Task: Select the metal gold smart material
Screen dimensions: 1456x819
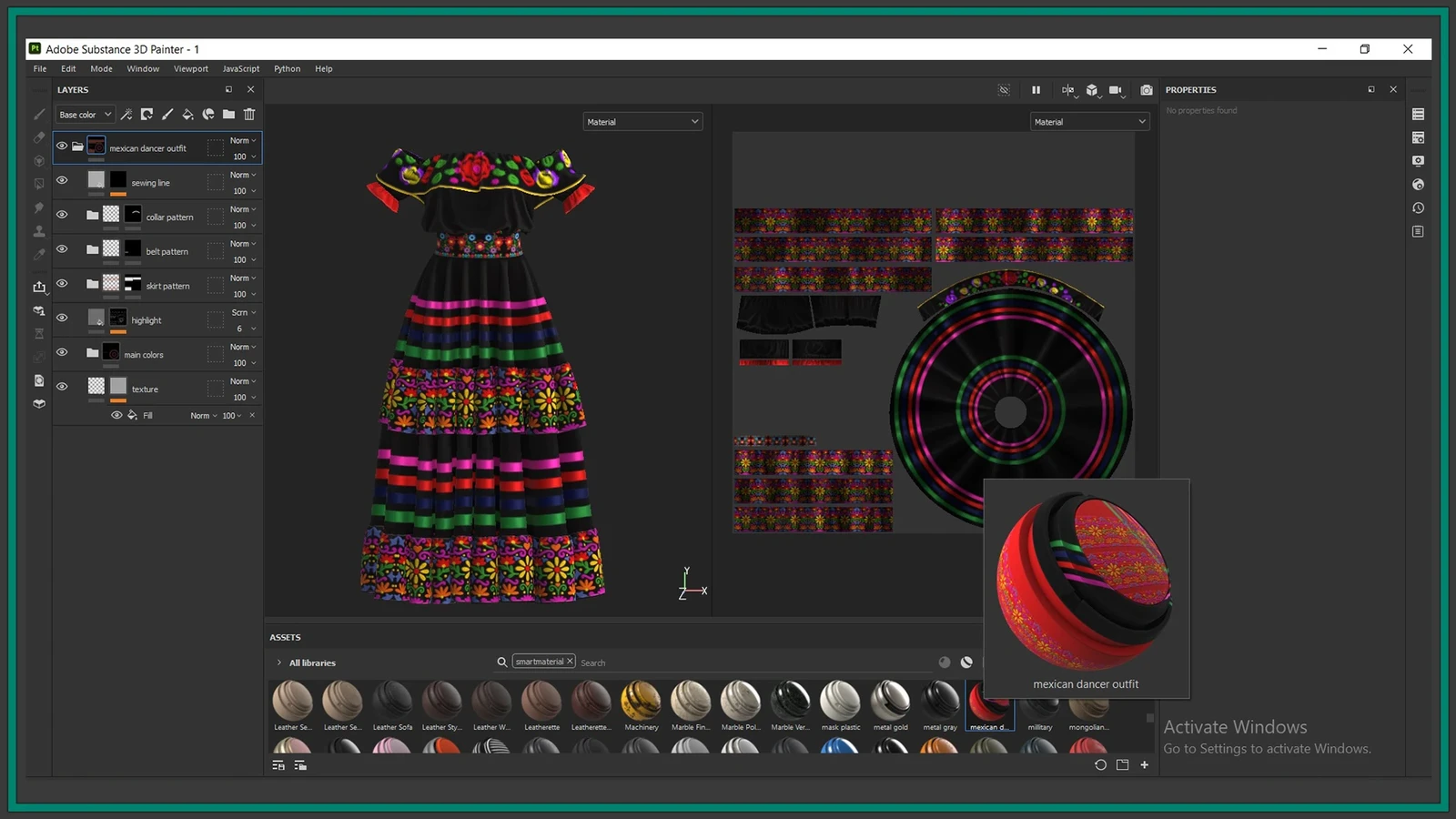Action: coord(890,705)
